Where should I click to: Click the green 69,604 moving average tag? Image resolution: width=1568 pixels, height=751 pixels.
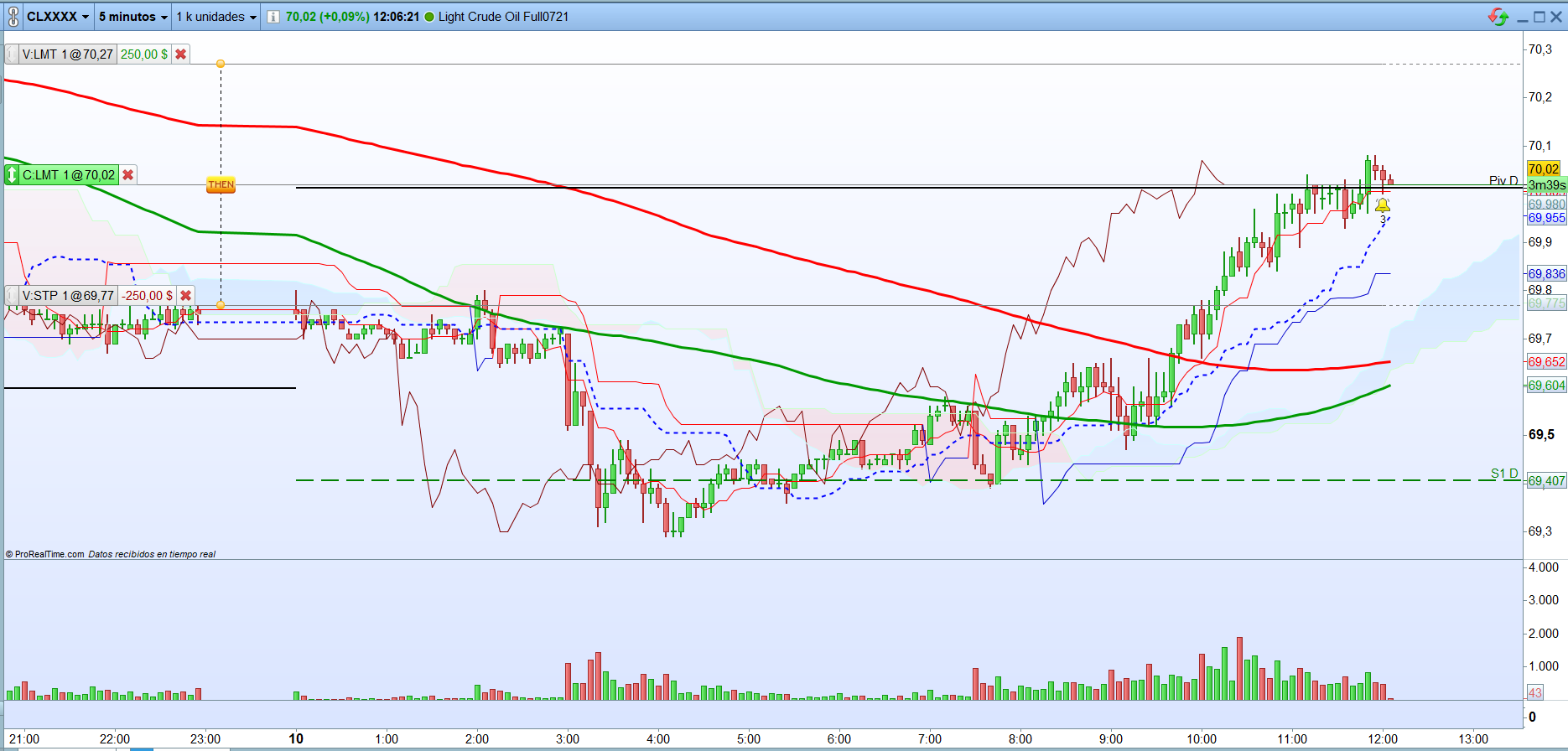pyautogui.click(x=1546, y=386)
